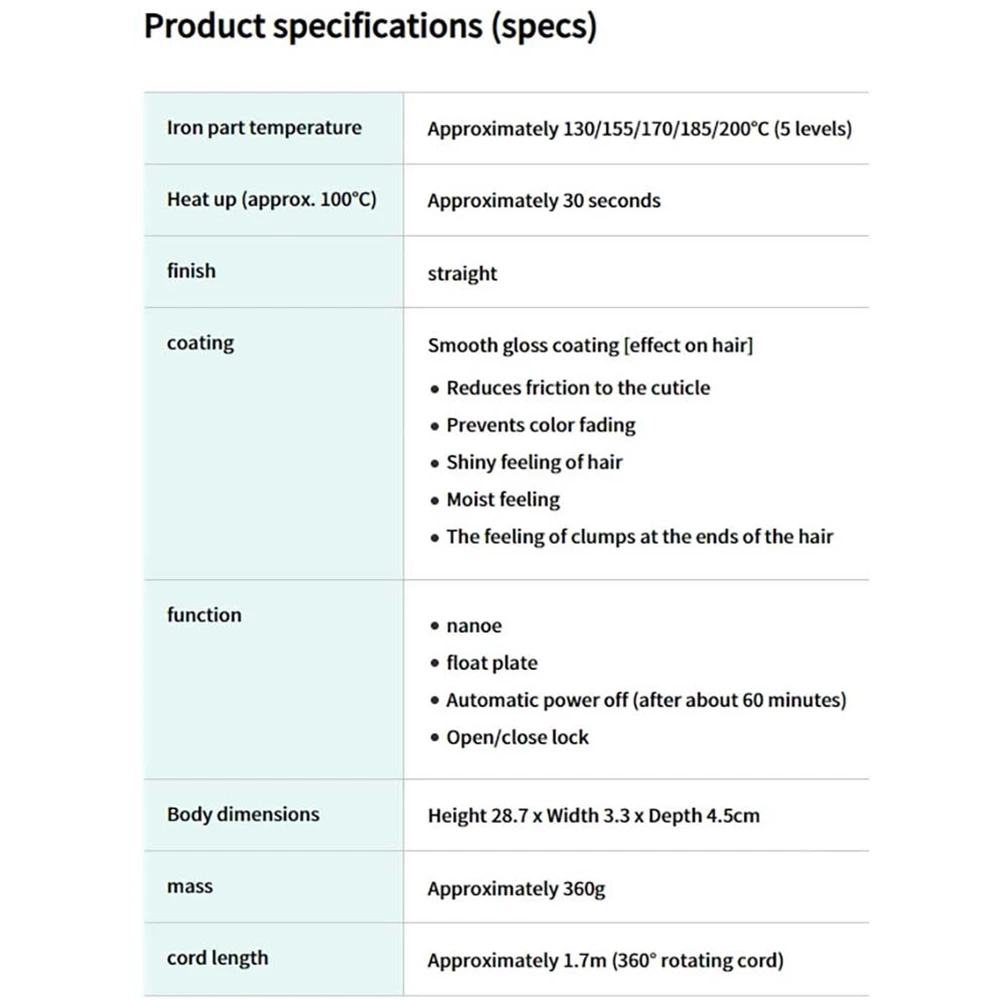Click the "Automatic power off" bullet text
1000x1000 pixels.
[645, 700]
